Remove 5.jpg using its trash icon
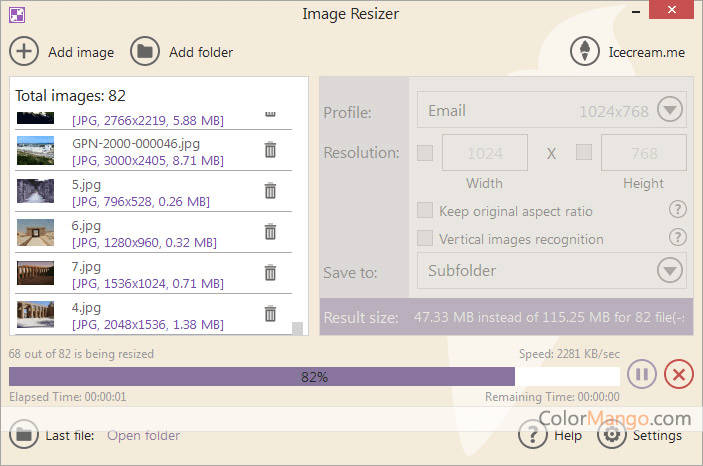Viewport: 703px width, 466px height. pos(270,190)
